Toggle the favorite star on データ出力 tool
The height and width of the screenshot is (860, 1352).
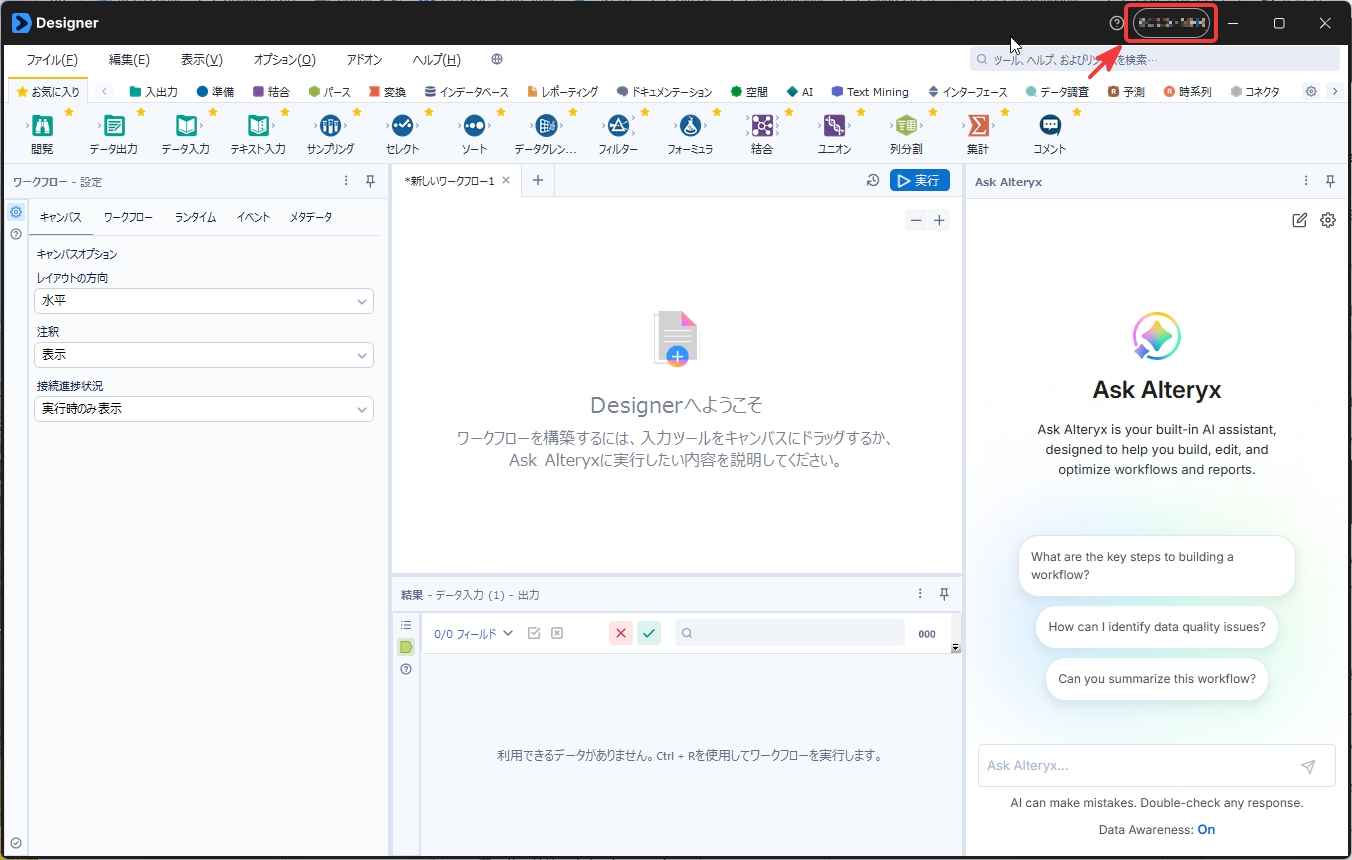click(141, 112)
